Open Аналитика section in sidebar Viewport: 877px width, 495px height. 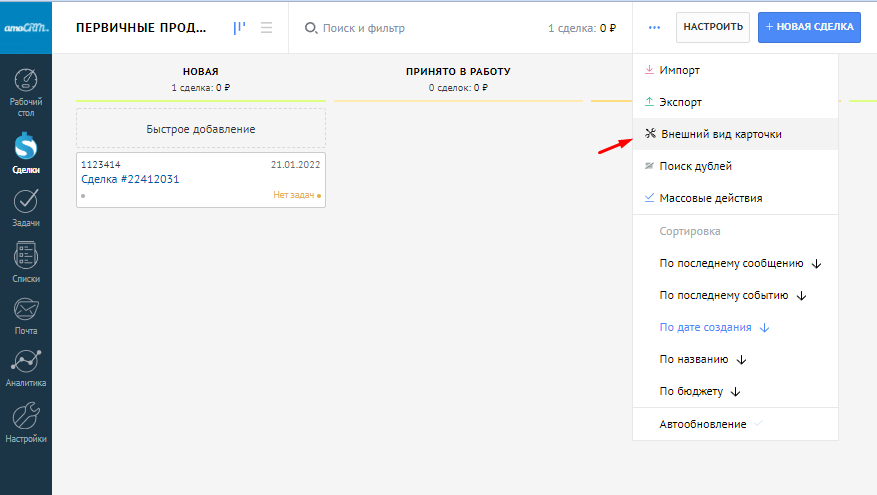(x=26, y=367)
